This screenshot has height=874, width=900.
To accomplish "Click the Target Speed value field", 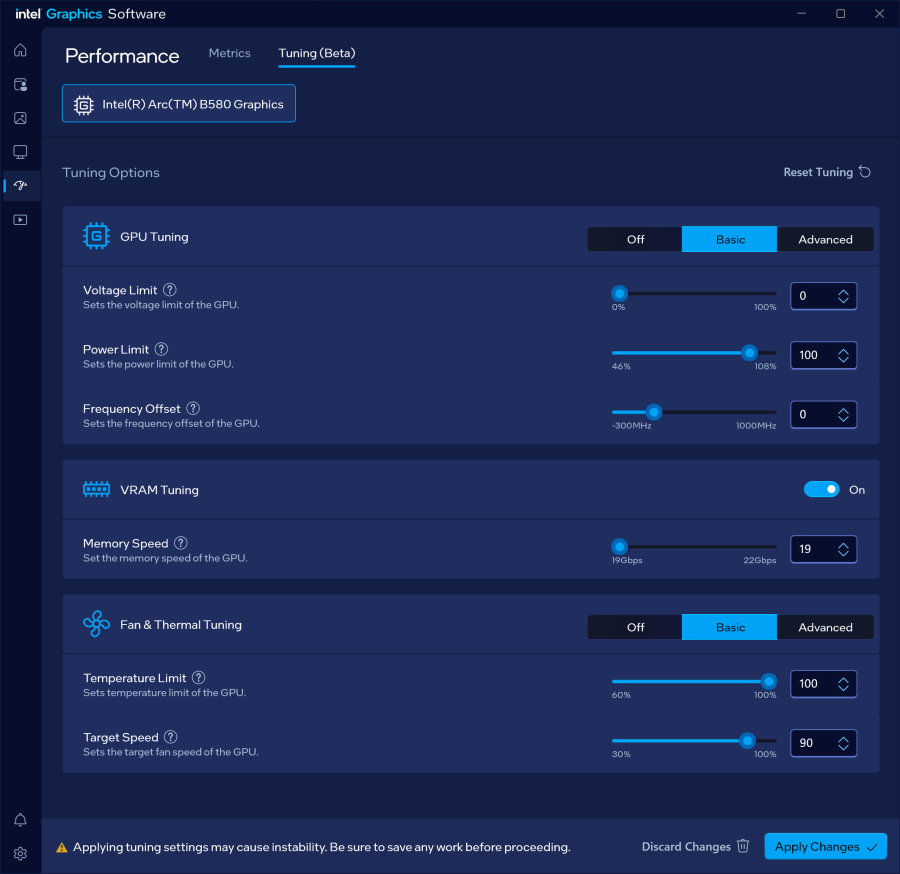I will (823, 743).
